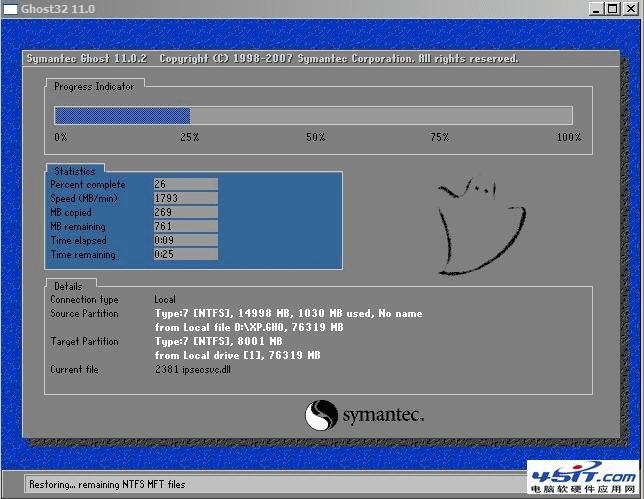Click the MB copied value 269

pos(186,212)
